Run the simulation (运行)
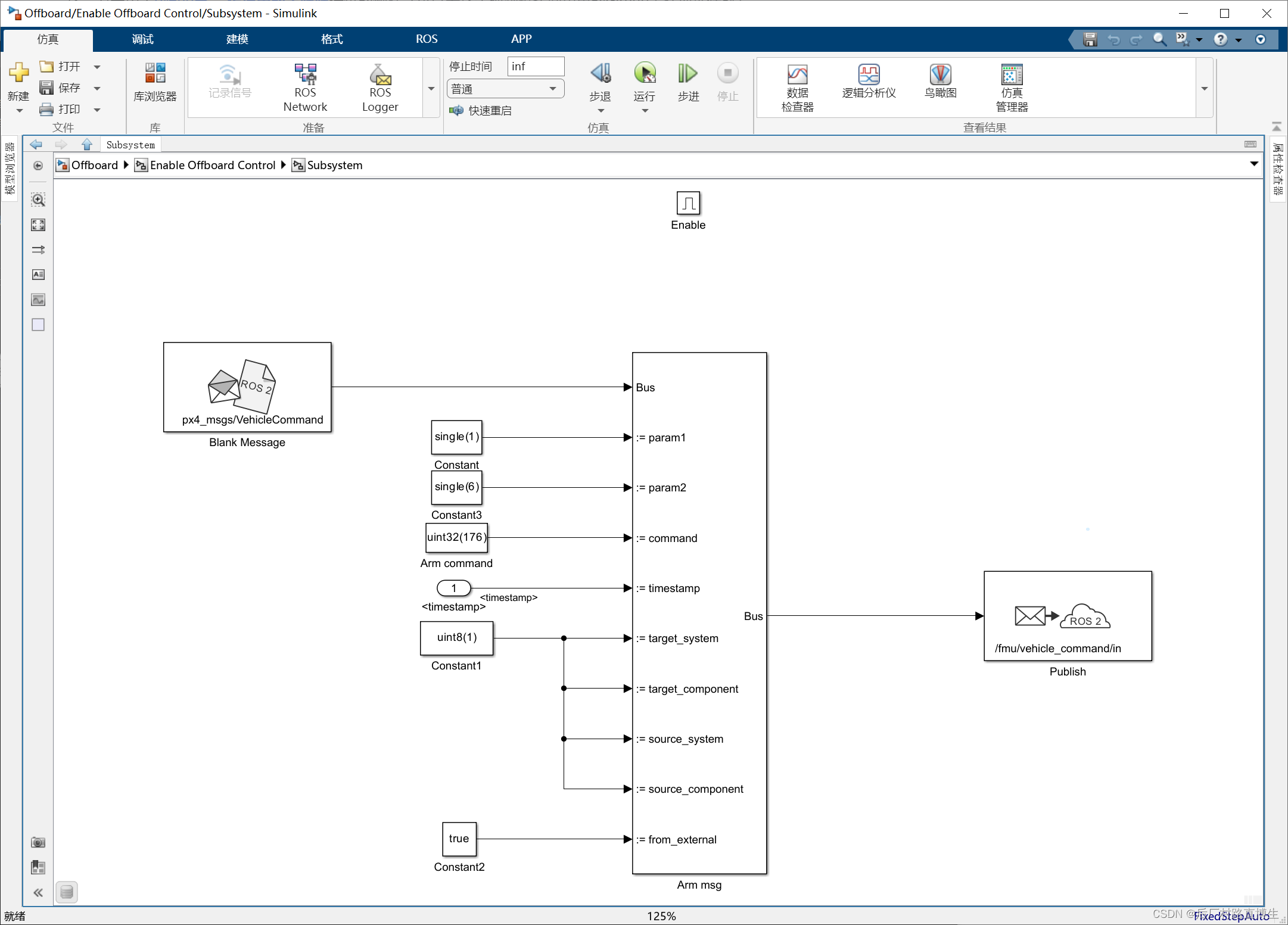The height and width of the screenshot is (925, 1288). pos(645,82)
